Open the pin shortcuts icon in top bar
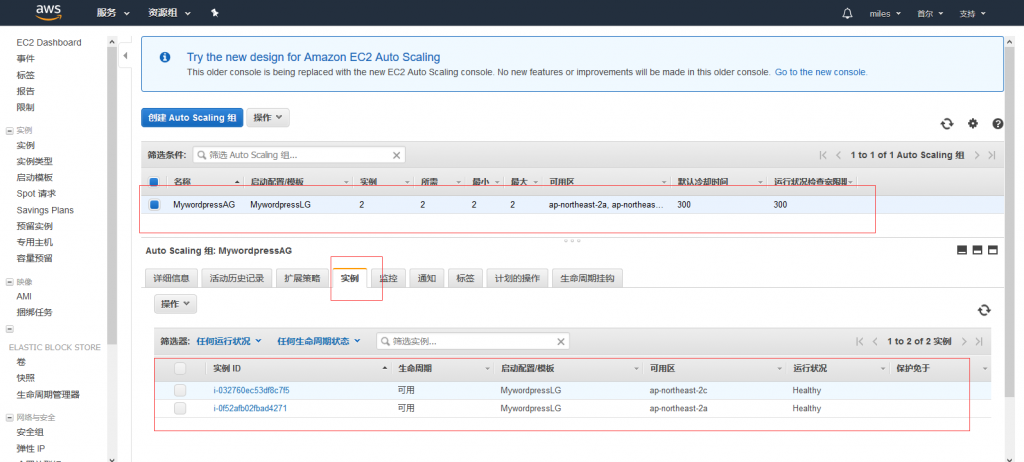This screenshot has height=462, width=1024. [215, 13]
